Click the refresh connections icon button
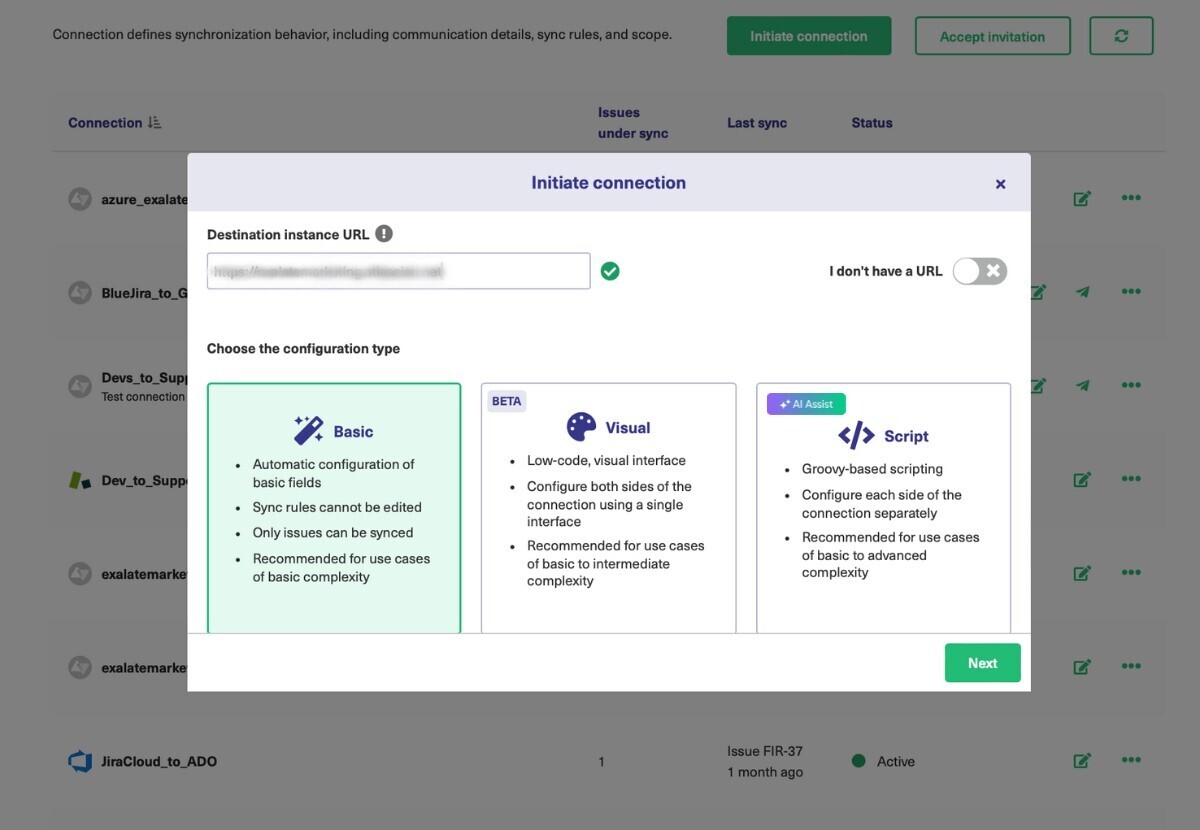This screenshot has height=830, width=1200. click(x=1121, y=36)
